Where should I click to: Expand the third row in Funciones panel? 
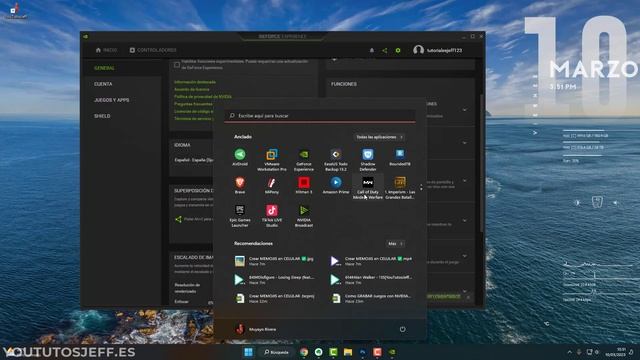point(464,180)
